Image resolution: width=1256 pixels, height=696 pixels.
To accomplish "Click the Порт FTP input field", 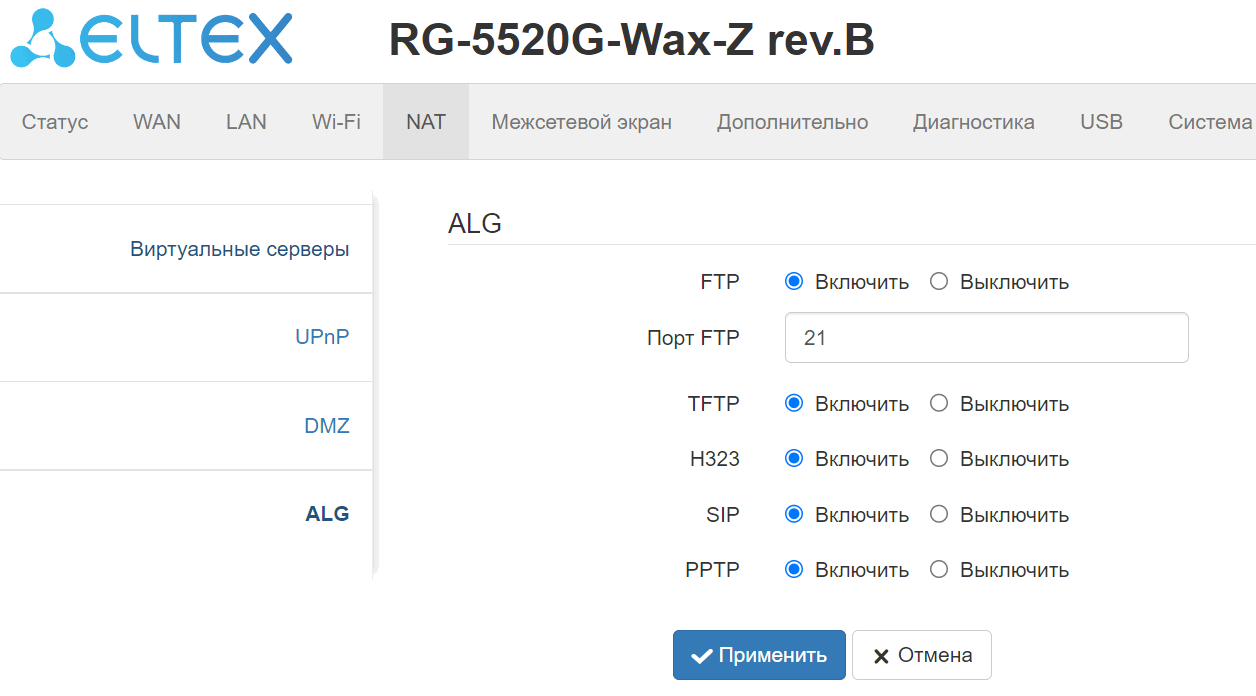I will tap(986, 338).
